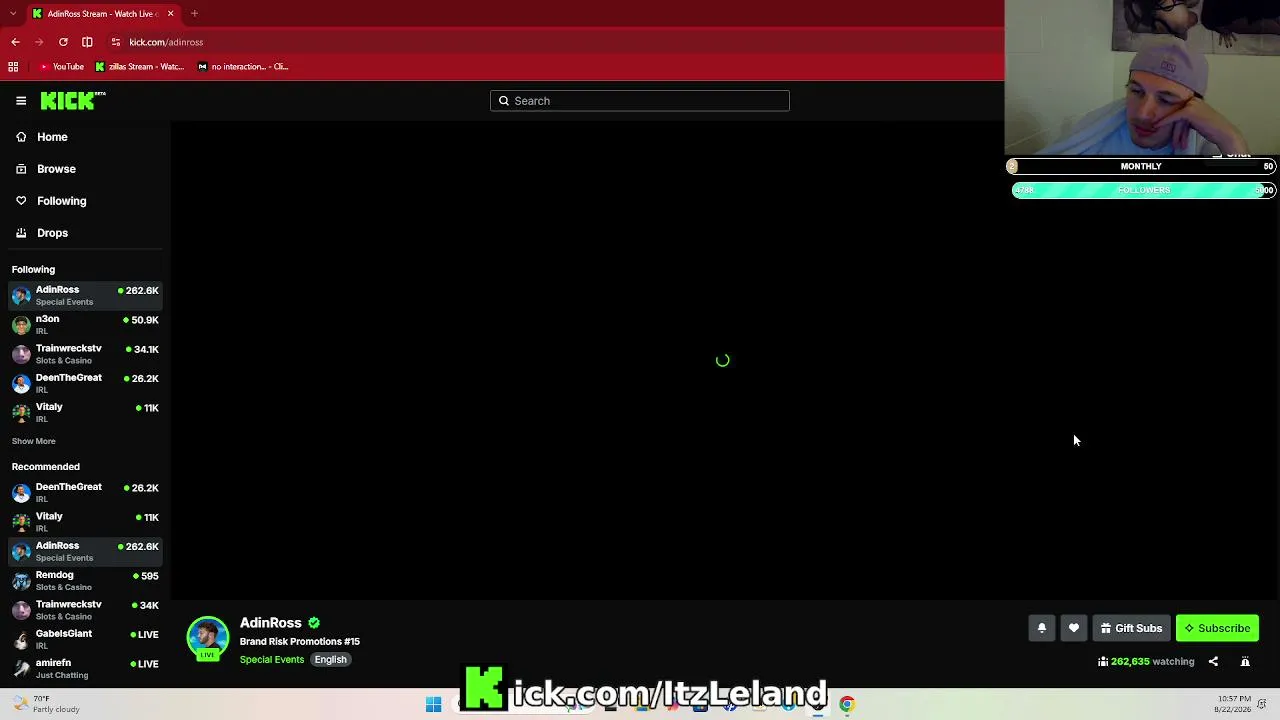
Task: Click the report icon beside share
Action: (1245, 661)
